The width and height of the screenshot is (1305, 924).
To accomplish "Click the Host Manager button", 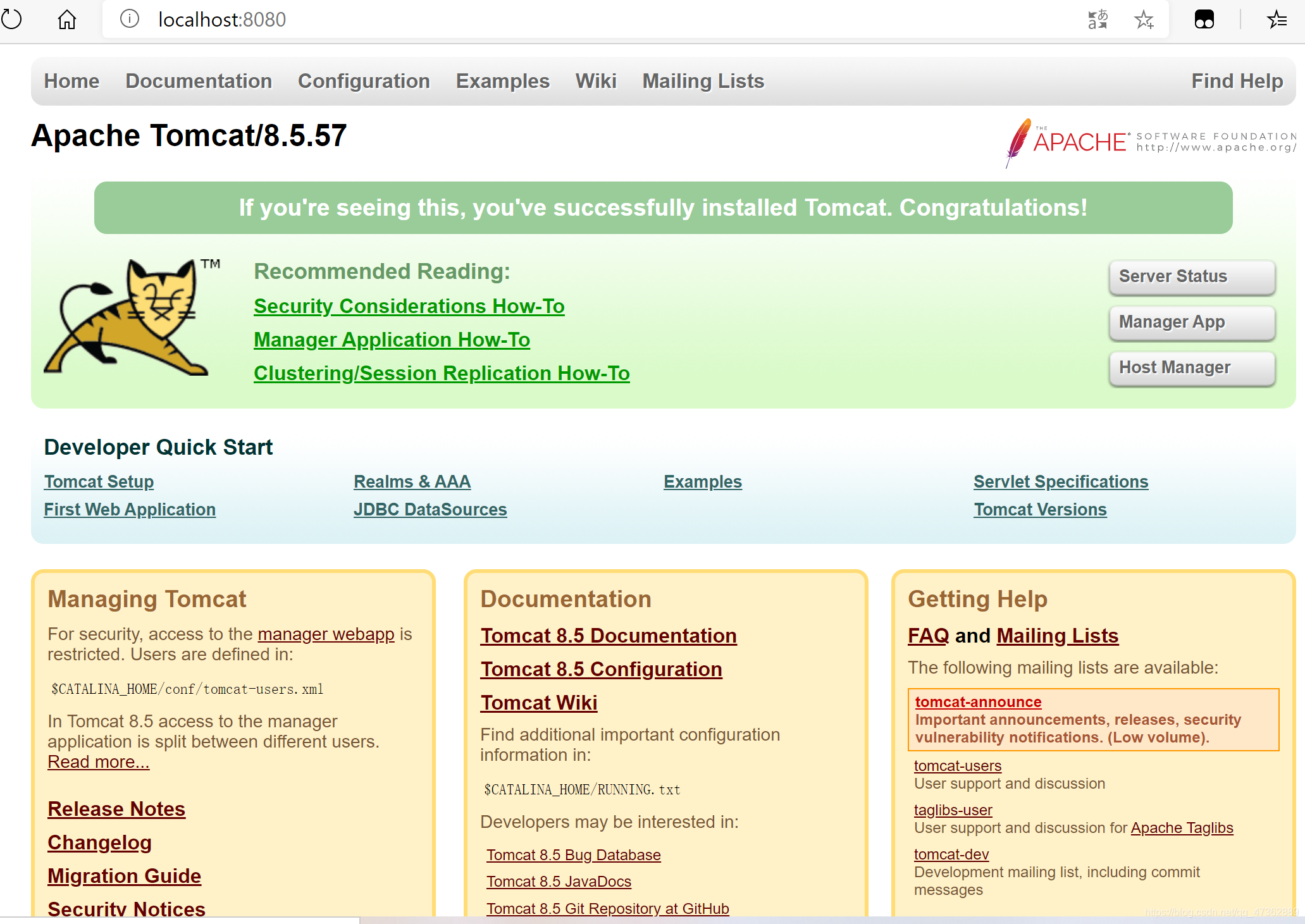I will coord(1192,367).
